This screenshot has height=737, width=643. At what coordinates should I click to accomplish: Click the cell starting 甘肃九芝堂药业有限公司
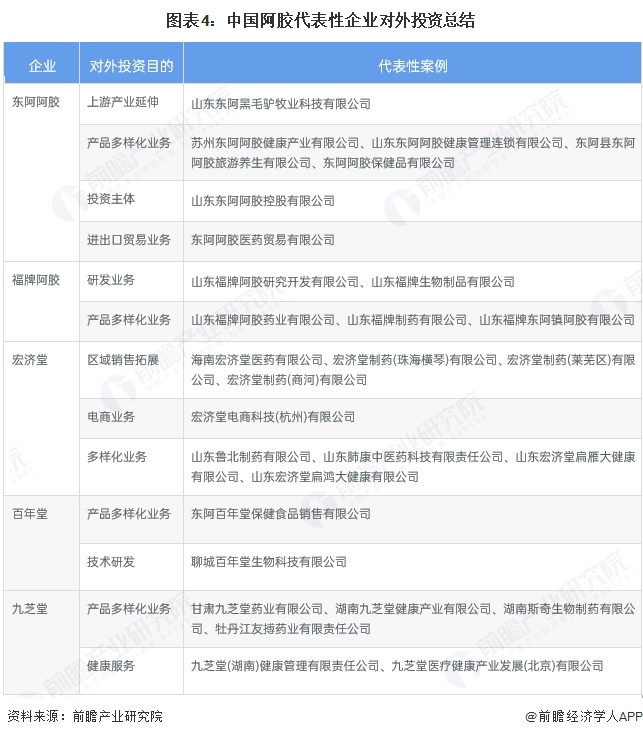(x=413, y=619)
